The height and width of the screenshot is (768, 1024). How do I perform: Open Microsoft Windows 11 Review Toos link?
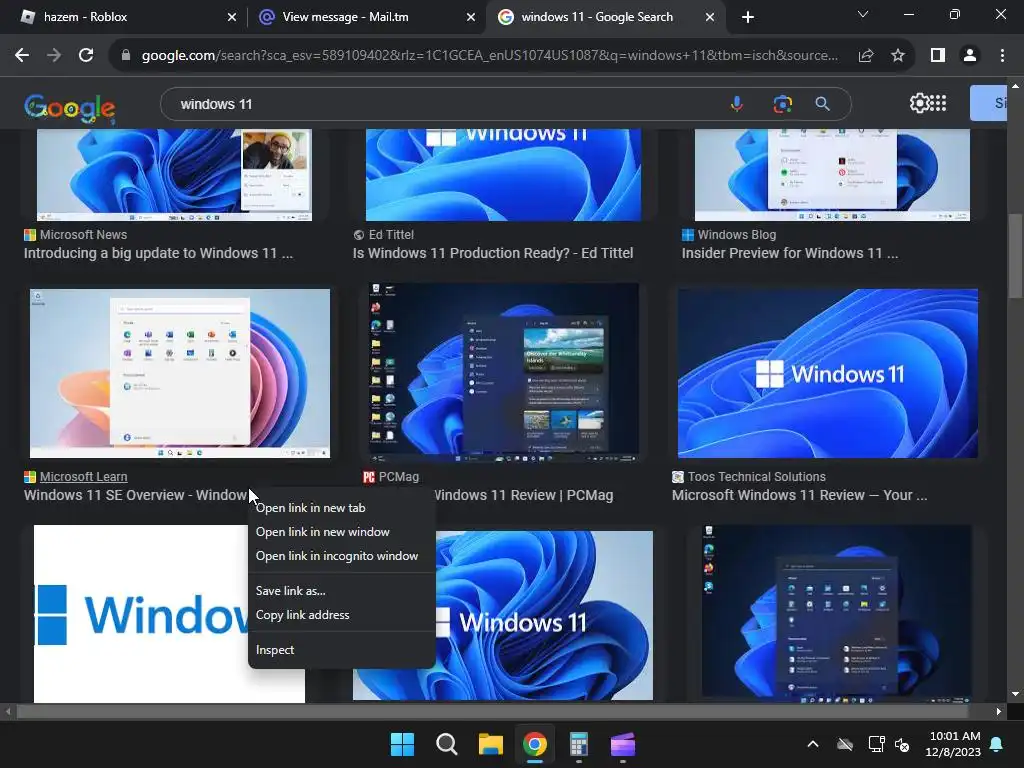click(799, 496)
